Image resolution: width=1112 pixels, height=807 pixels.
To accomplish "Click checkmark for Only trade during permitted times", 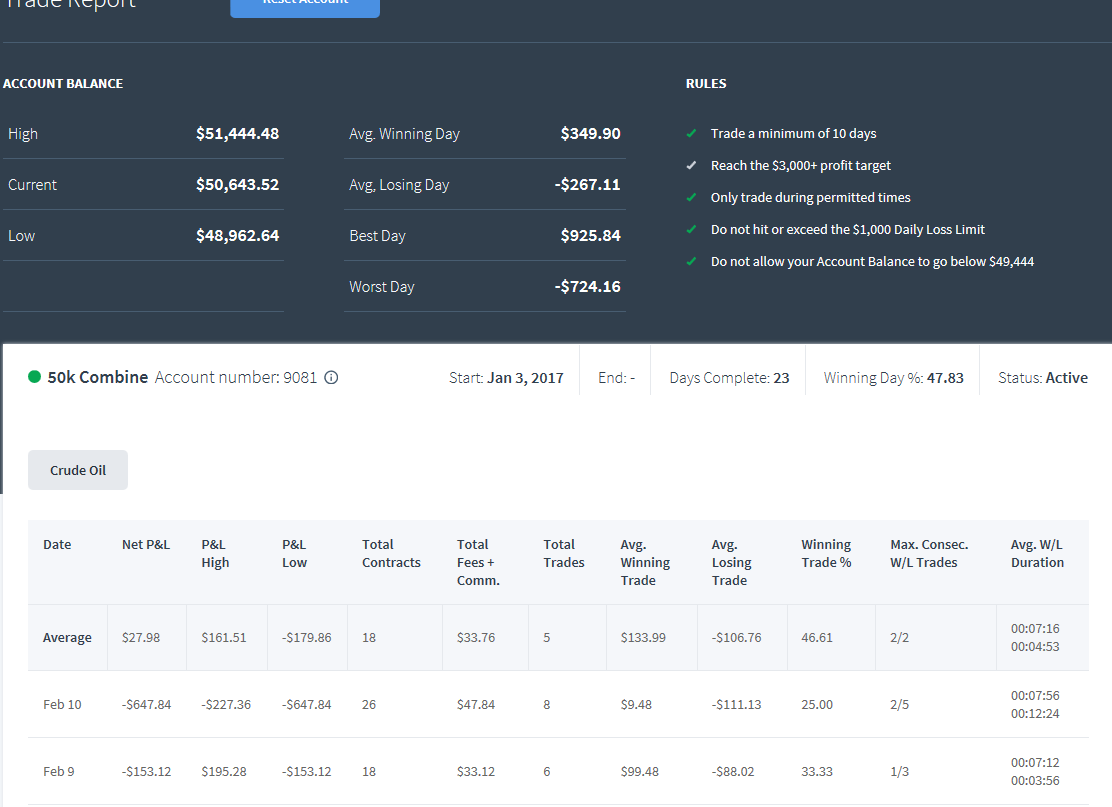I will (691, 197).
